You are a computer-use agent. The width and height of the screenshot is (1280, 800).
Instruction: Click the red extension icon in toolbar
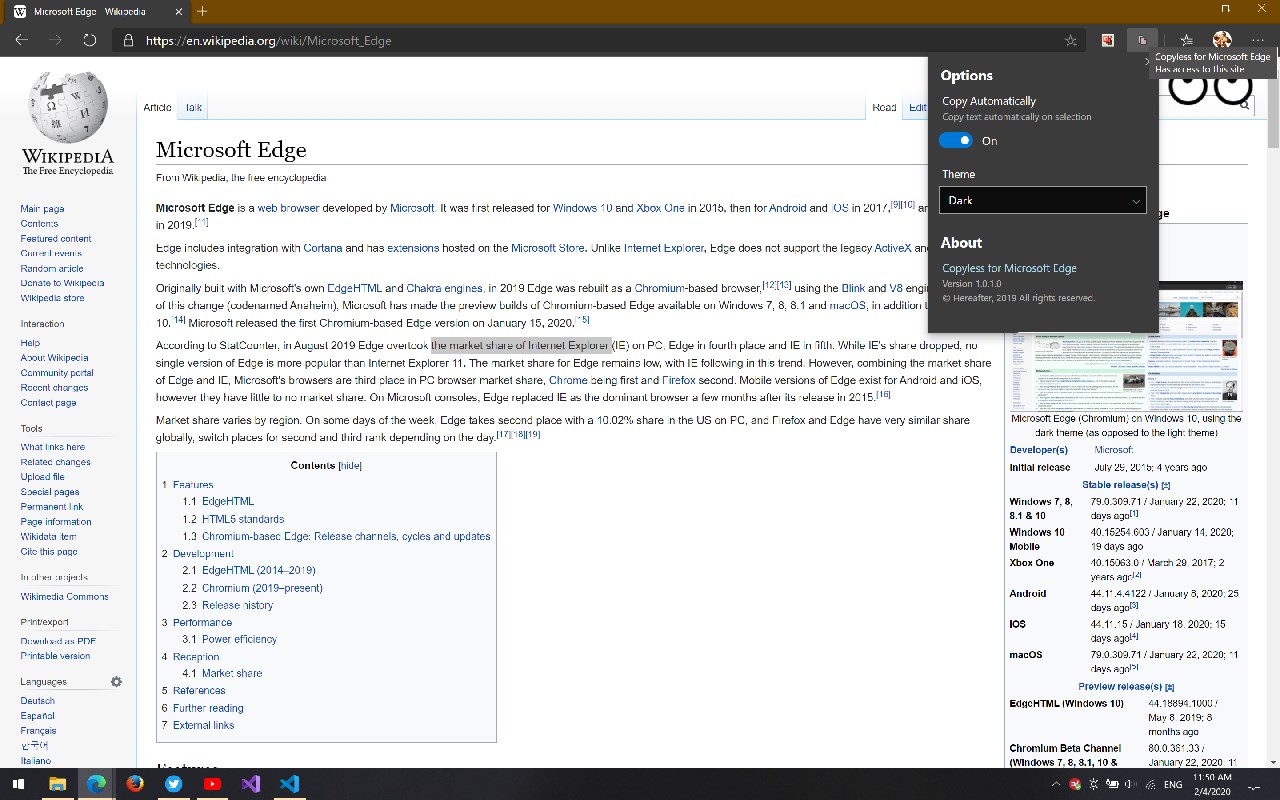[1107, 40]
